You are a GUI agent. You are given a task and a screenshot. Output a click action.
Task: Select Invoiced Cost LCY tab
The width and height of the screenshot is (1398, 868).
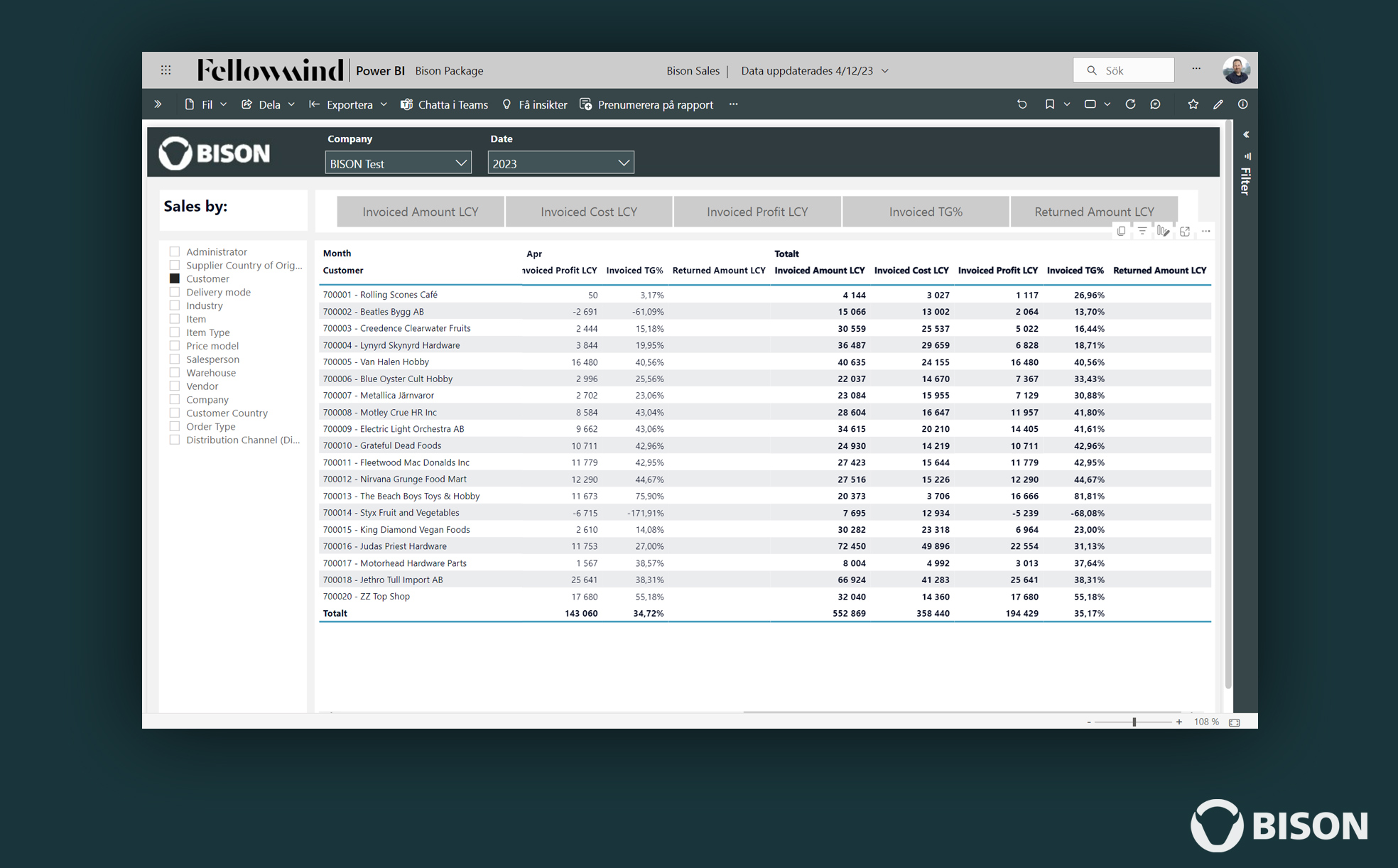pyautogui.click(x=589, y=212)
